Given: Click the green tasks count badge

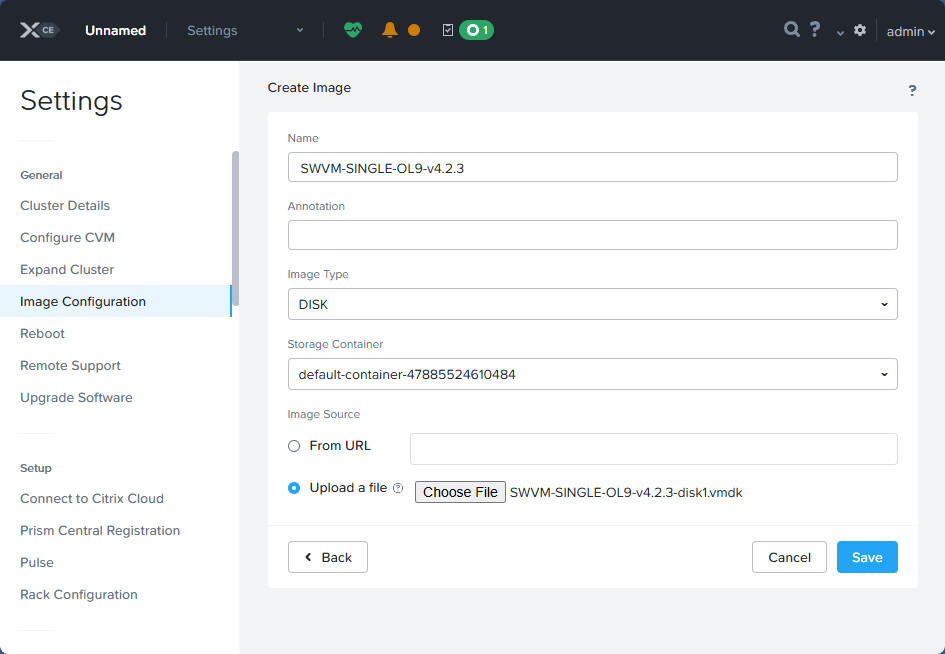Looking at the screenshot, I should click(475, 30).
